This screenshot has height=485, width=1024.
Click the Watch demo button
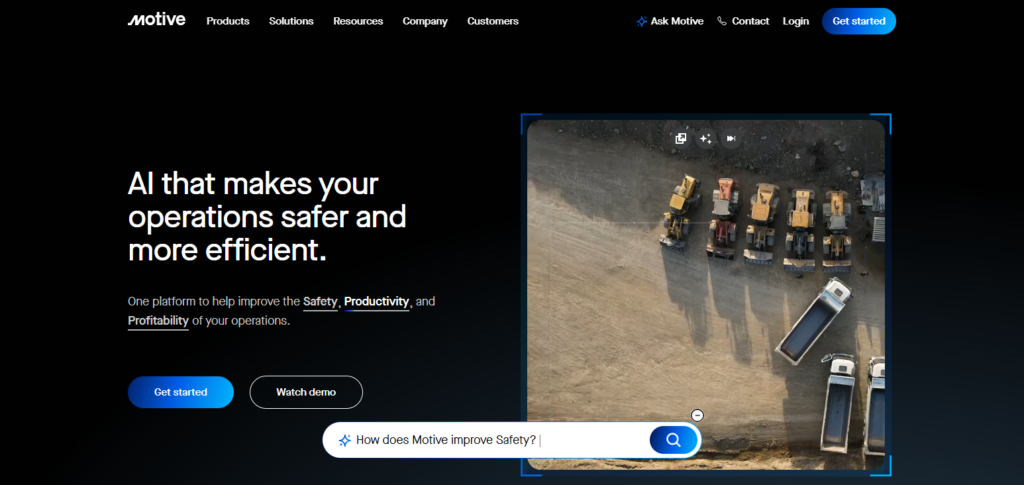click(x=306, y=392)
